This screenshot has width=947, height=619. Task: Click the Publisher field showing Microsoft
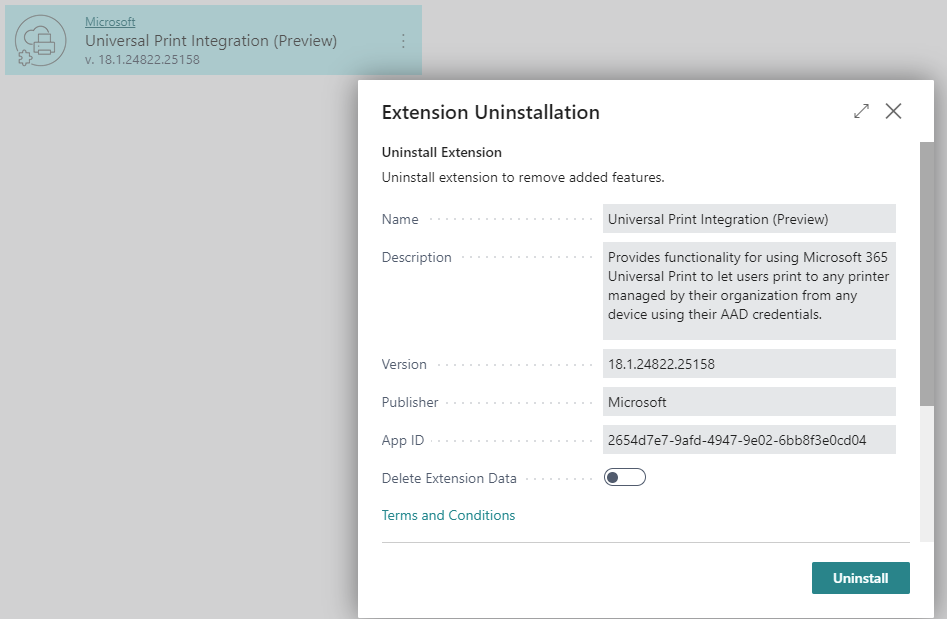(749, 402)
